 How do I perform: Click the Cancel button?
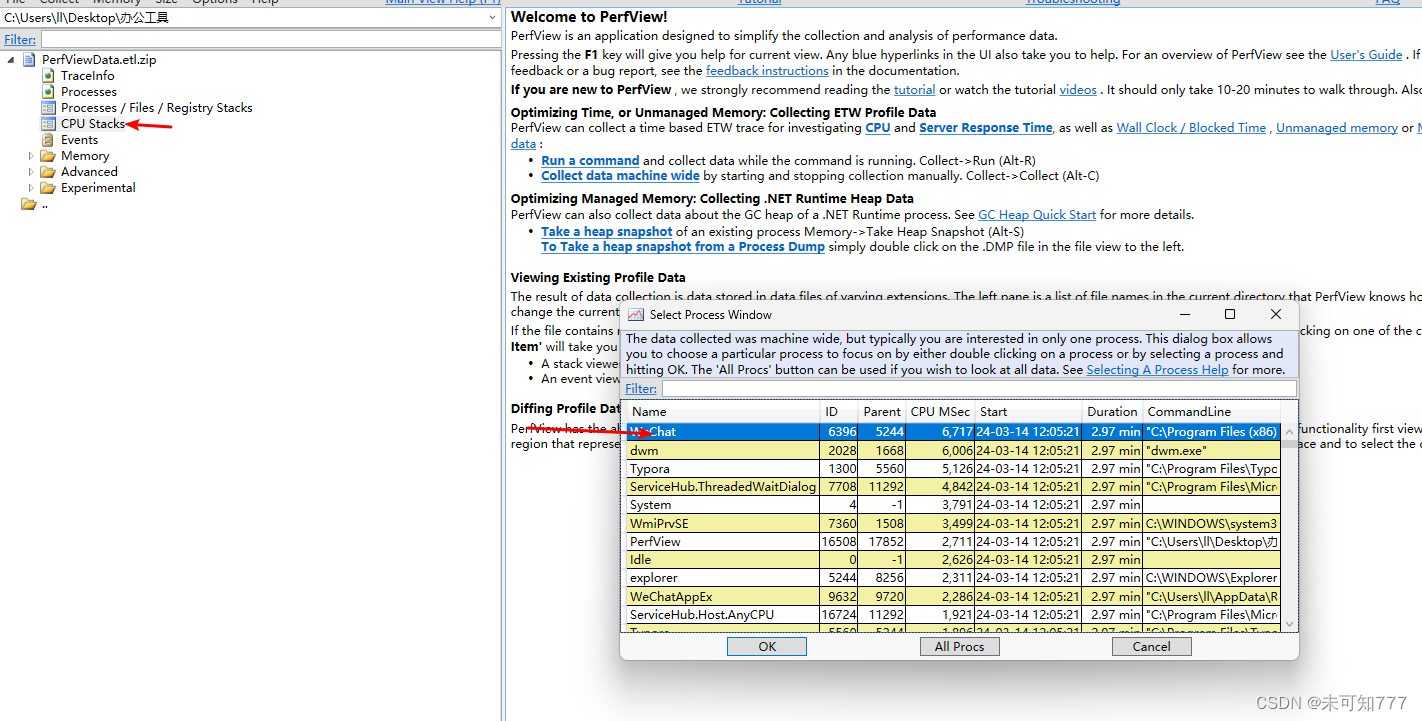(x=1151, y=647)
